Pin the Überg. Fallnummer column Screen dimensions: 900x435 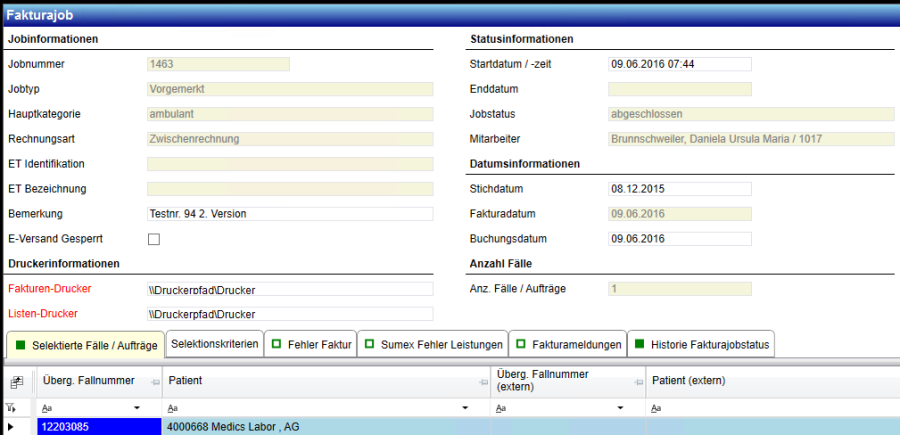(155, 382)
